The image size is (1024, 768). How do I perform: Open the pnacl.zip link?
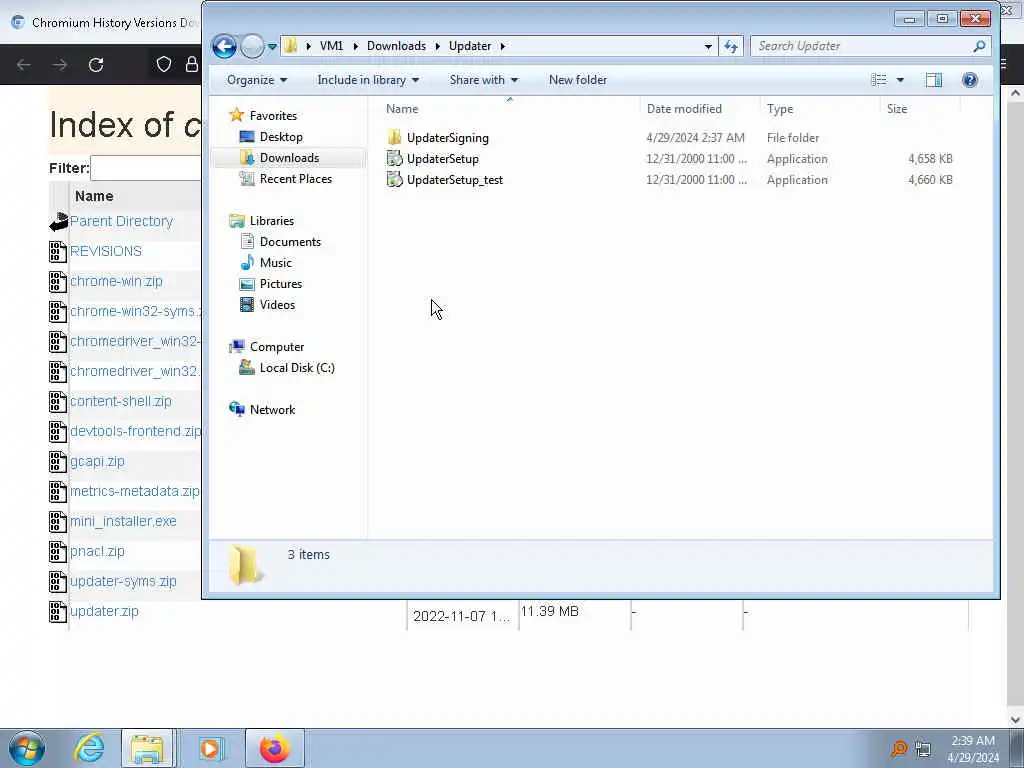[97, 552]
